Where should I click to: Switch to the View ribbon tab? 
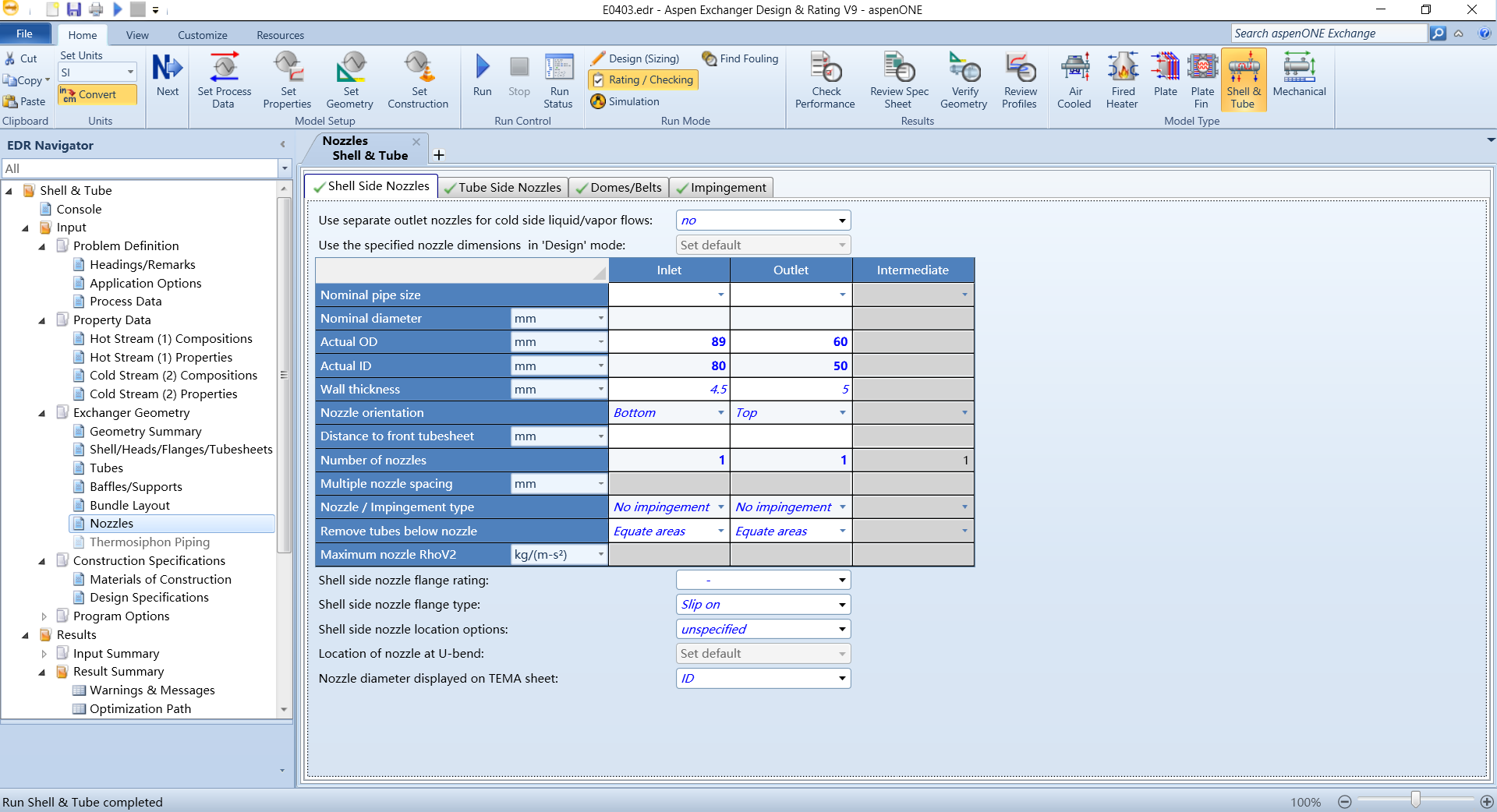137,35
